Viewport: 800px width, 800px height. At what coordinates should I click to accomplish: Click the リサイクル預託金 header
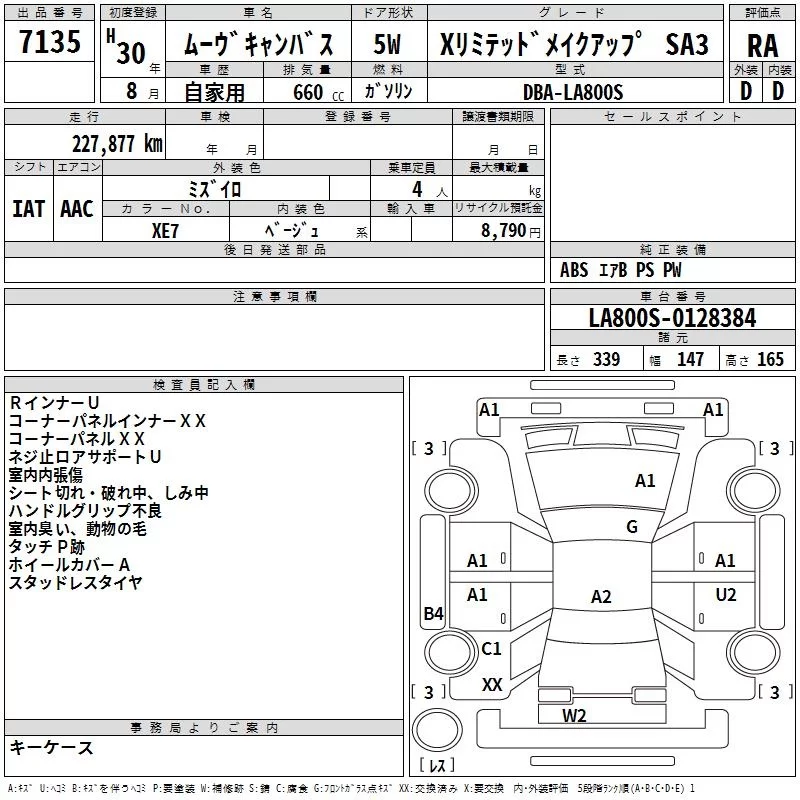(498, 208)
